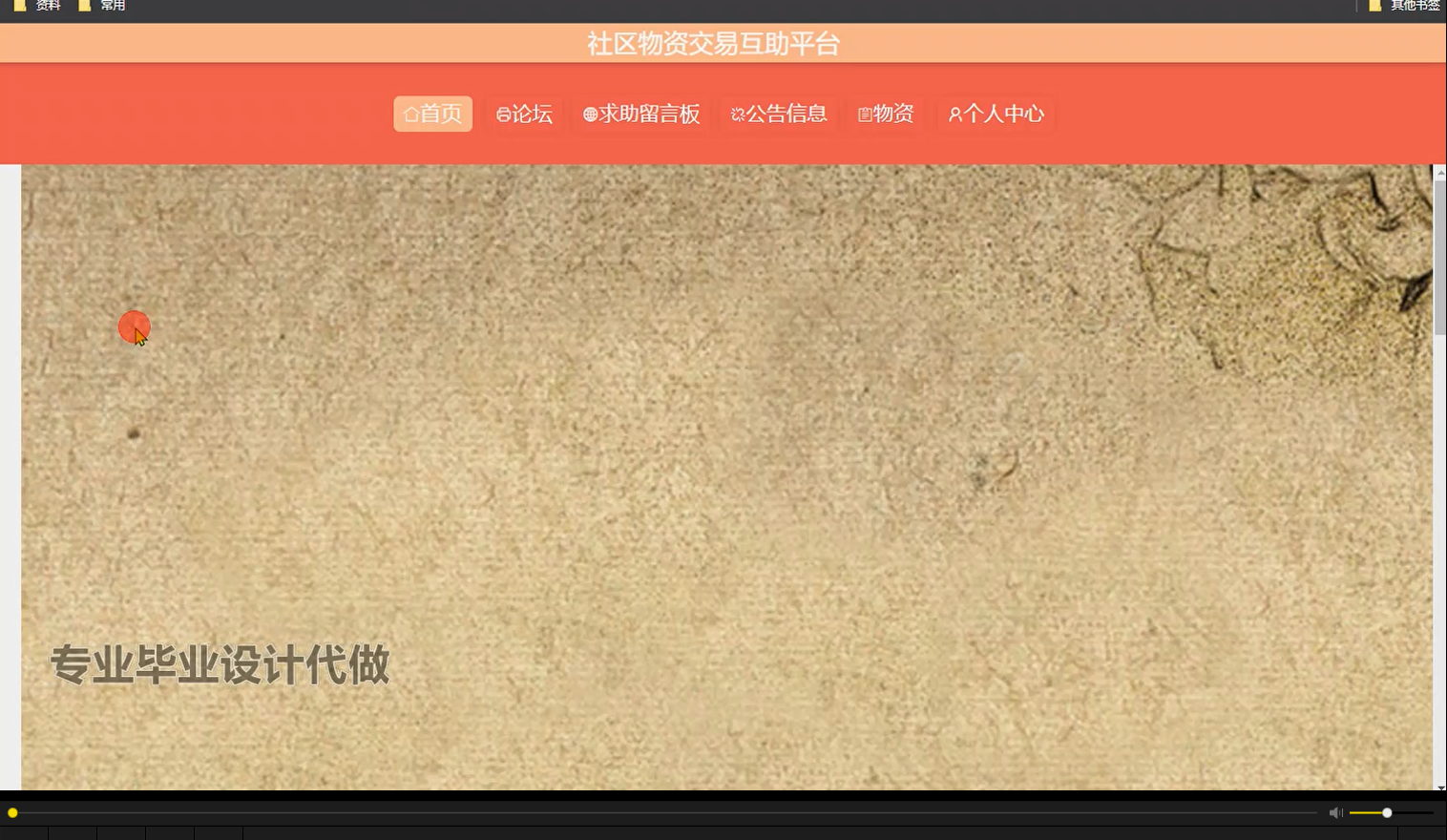
Task: Open the 个人中心 navigation menu item
Action: tap(996, 114)
